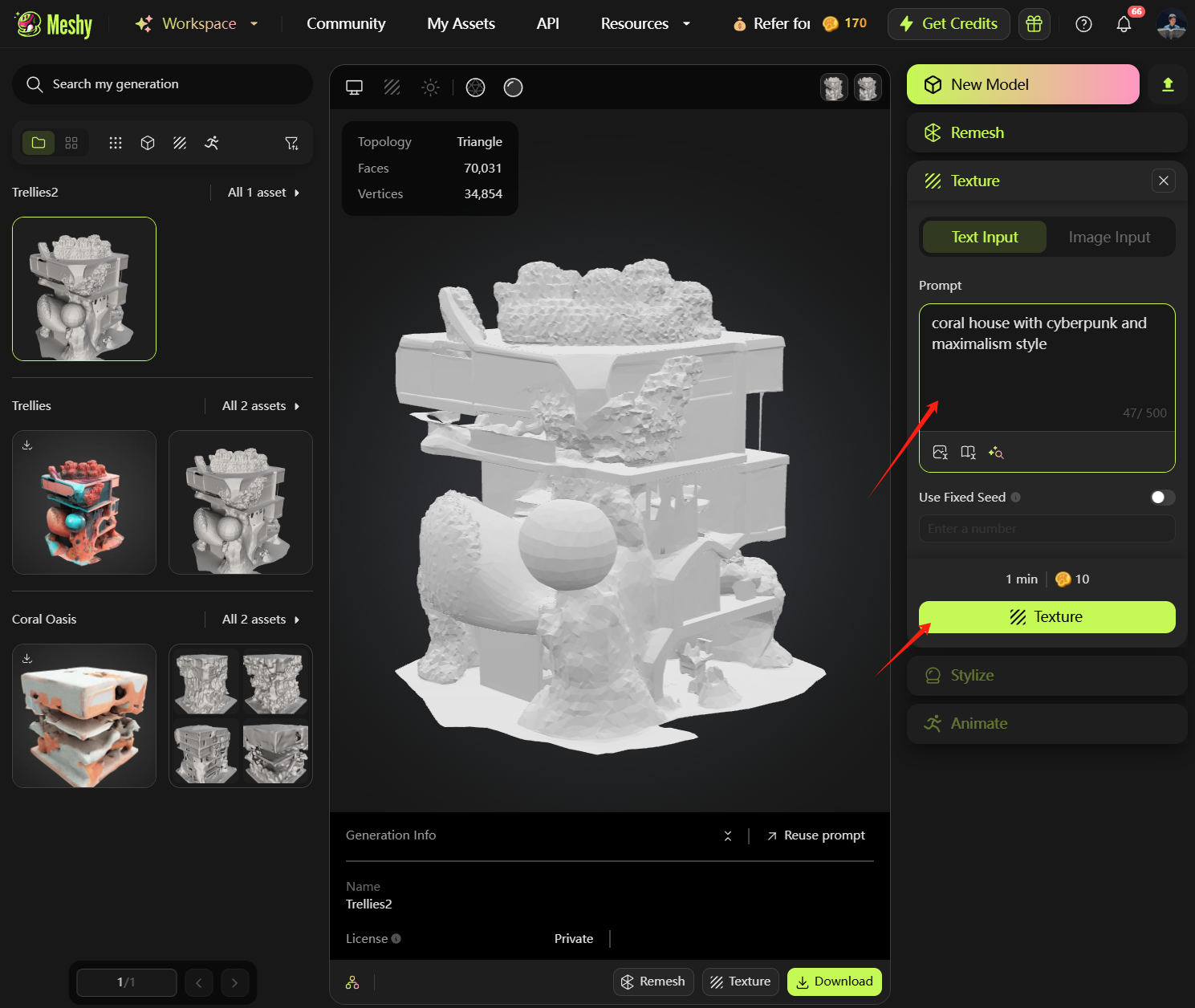Open the gift box rewards icon
The image size is (1195, 1008).
(1034, 24)
